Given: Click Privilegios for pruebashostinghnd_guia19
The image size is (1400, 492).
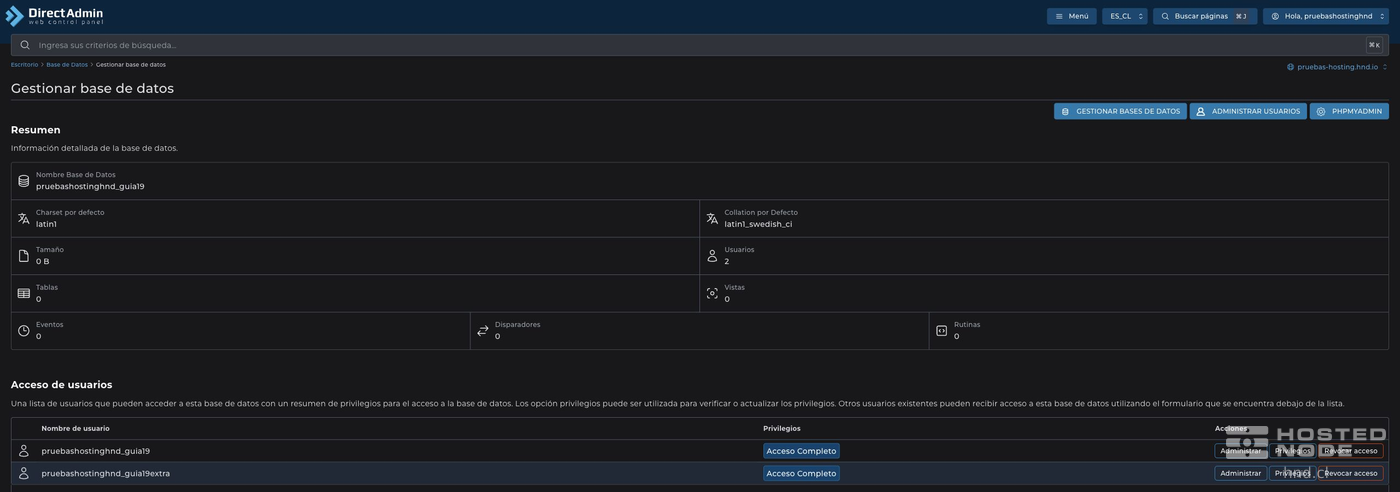Looking at the screenshot, I should pyautogui.click(x=1292, y=451).
